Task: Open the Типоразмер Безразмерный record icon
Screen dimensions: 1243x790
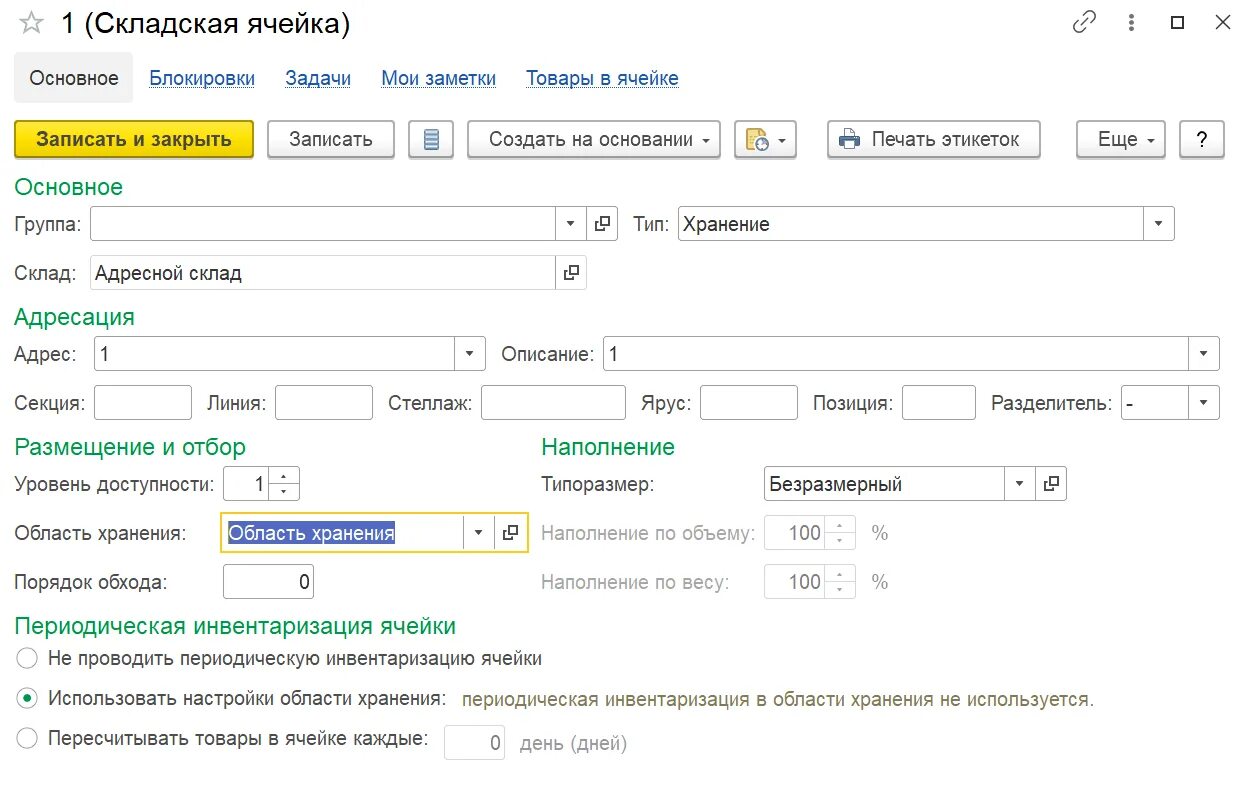Action: coord(1051,484)
